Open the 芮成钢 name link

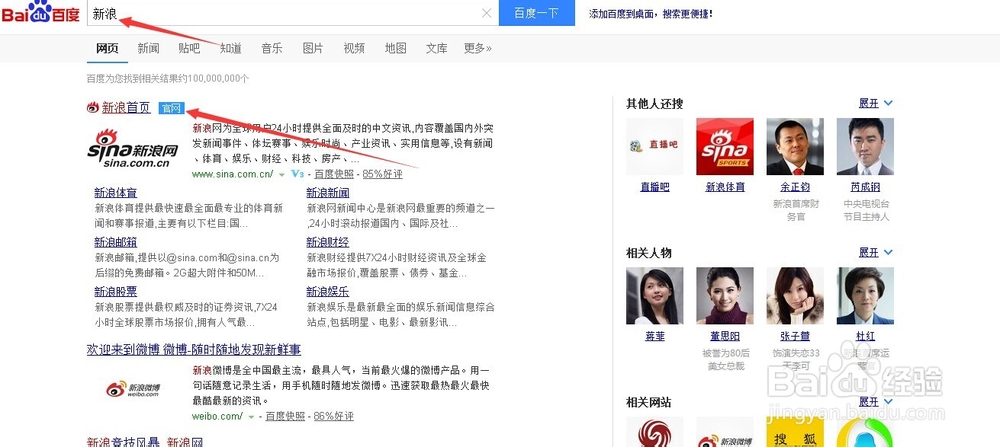point(865,187)
